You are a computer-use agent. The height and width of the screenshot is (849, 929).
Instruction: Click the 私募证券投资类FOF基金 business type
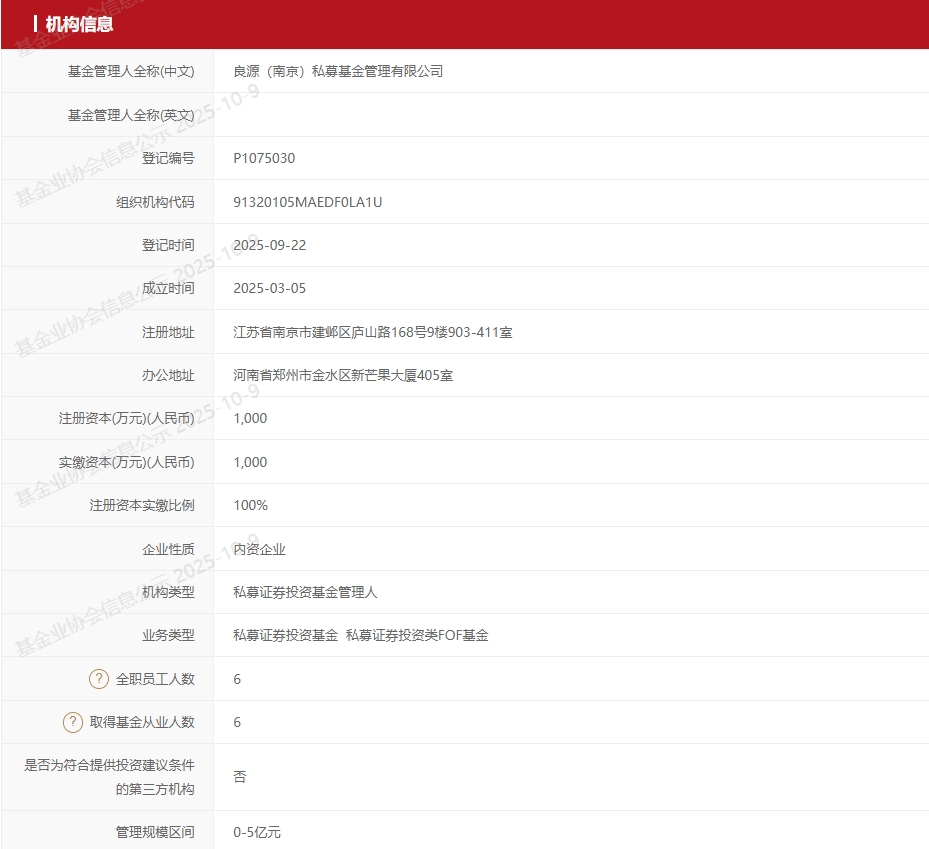pos(417,635)
